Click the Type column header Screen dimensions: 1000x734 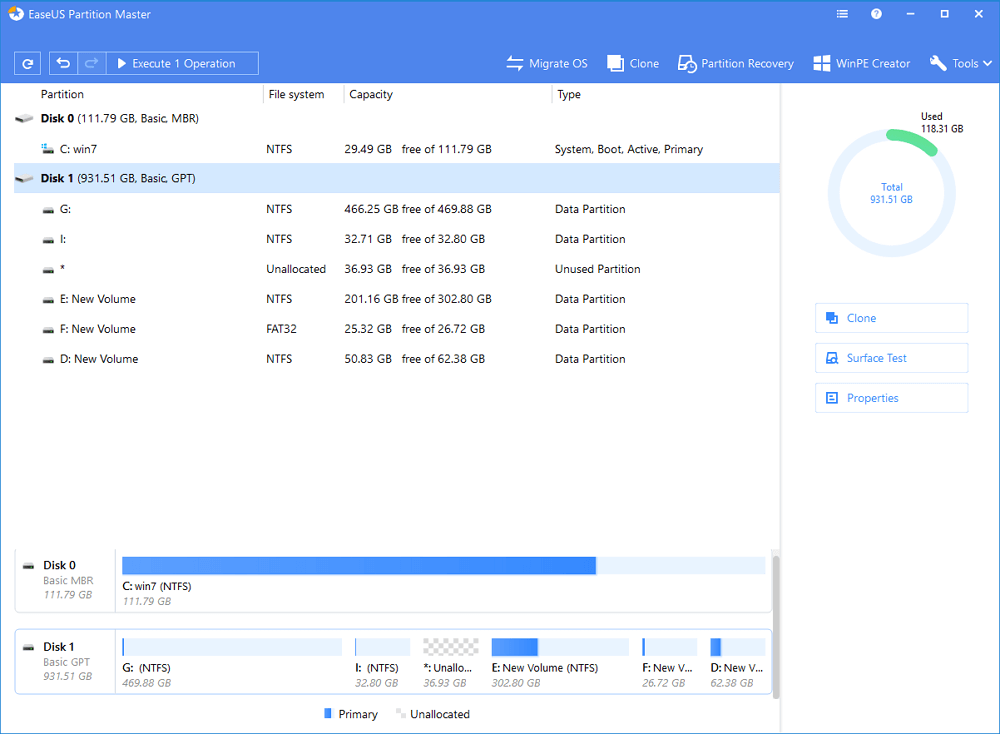coord(569,94)
